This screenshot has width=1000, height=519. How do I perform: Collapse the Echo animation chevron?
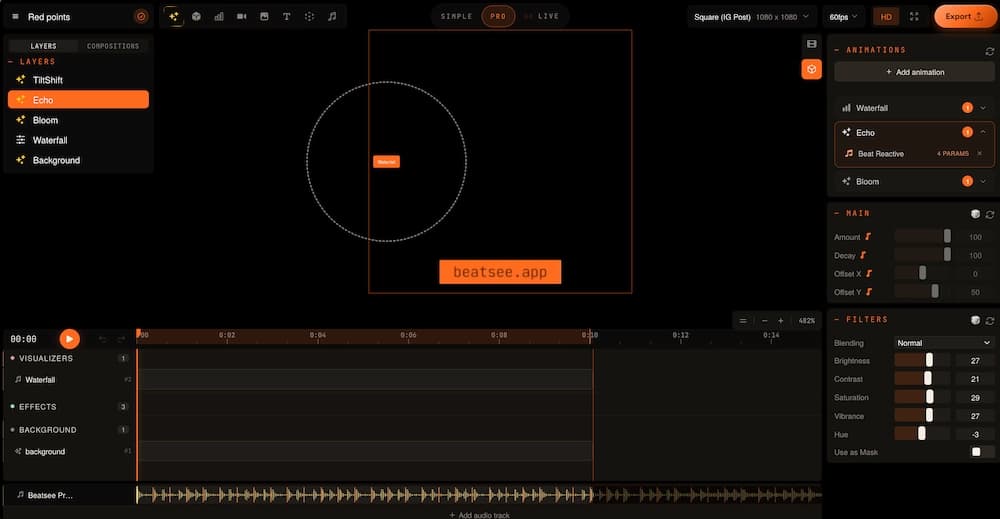[983, 132]
